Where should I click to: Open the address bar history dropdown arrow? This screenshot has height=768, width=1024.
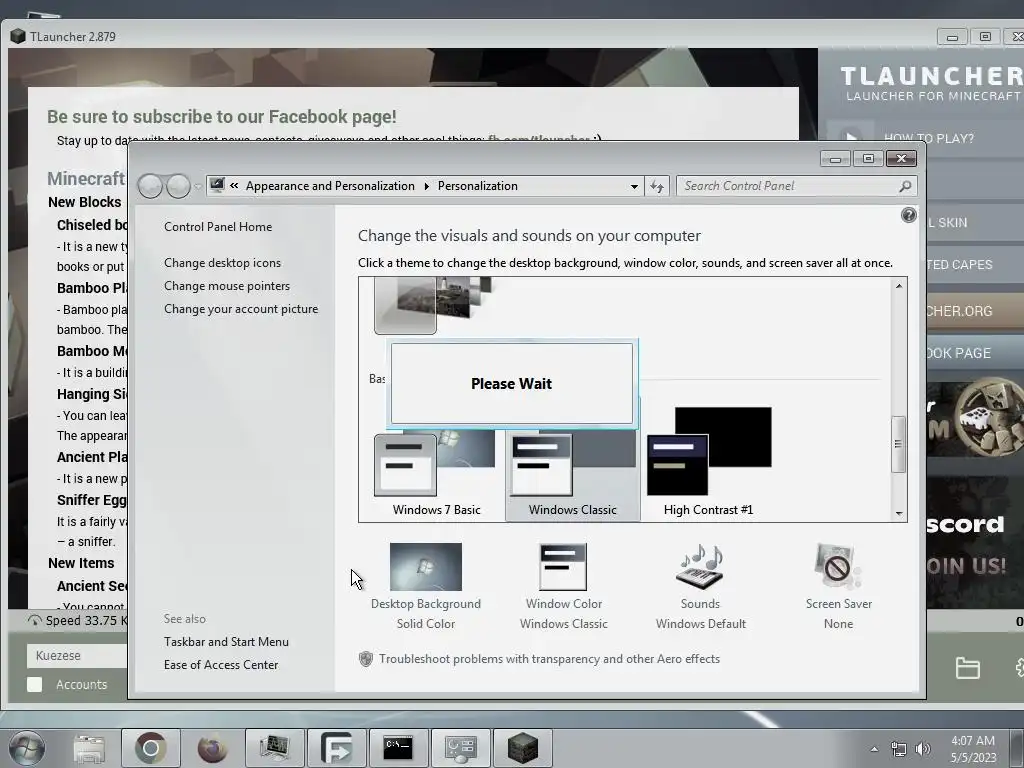point(633,187)
